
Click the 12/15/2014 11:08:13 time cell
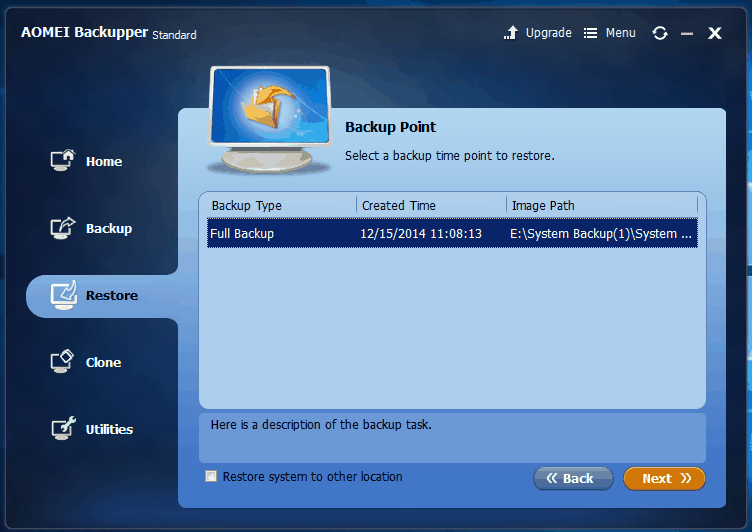[x=421, y=234]
